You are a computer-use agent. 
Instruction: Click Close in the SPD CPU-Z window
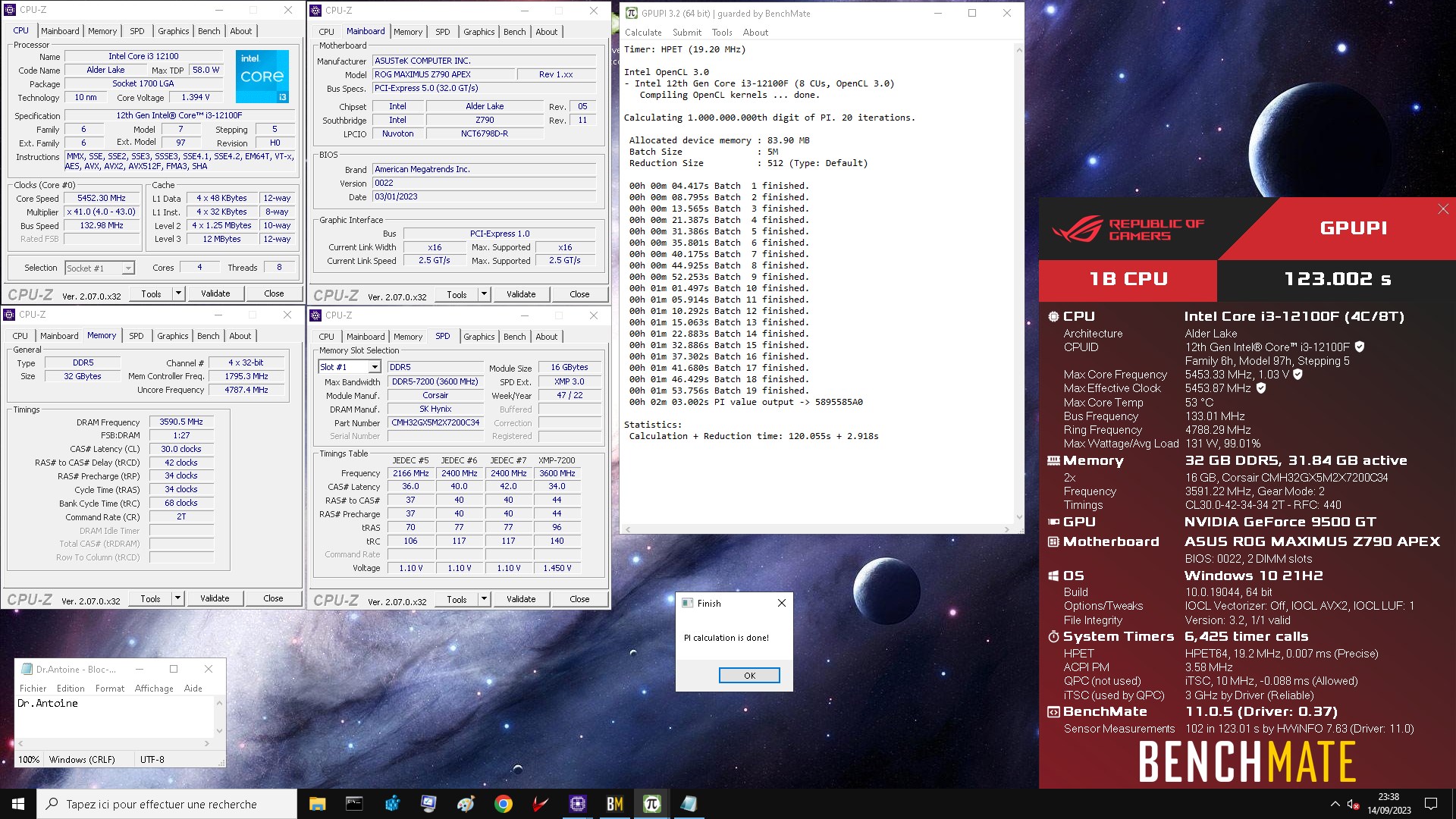pyautogui.click(x=579, y=599)
